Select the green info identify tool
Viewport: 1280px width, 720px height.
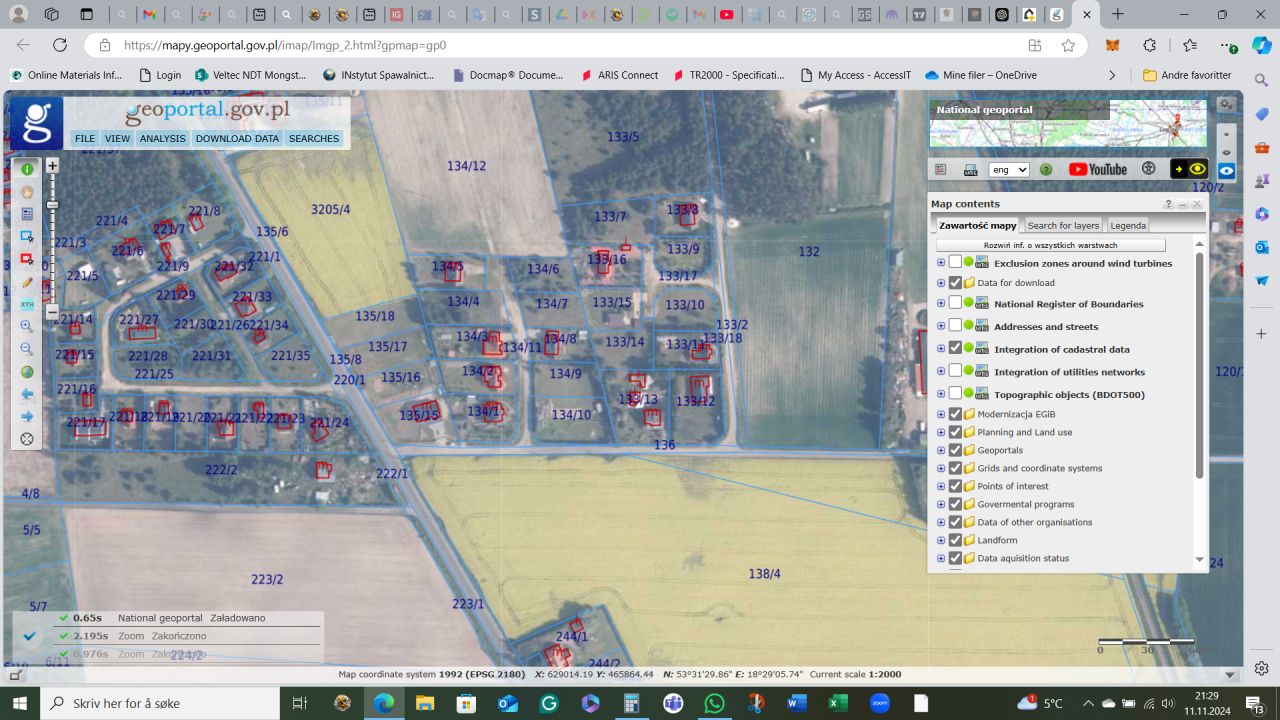pos(27,169)
